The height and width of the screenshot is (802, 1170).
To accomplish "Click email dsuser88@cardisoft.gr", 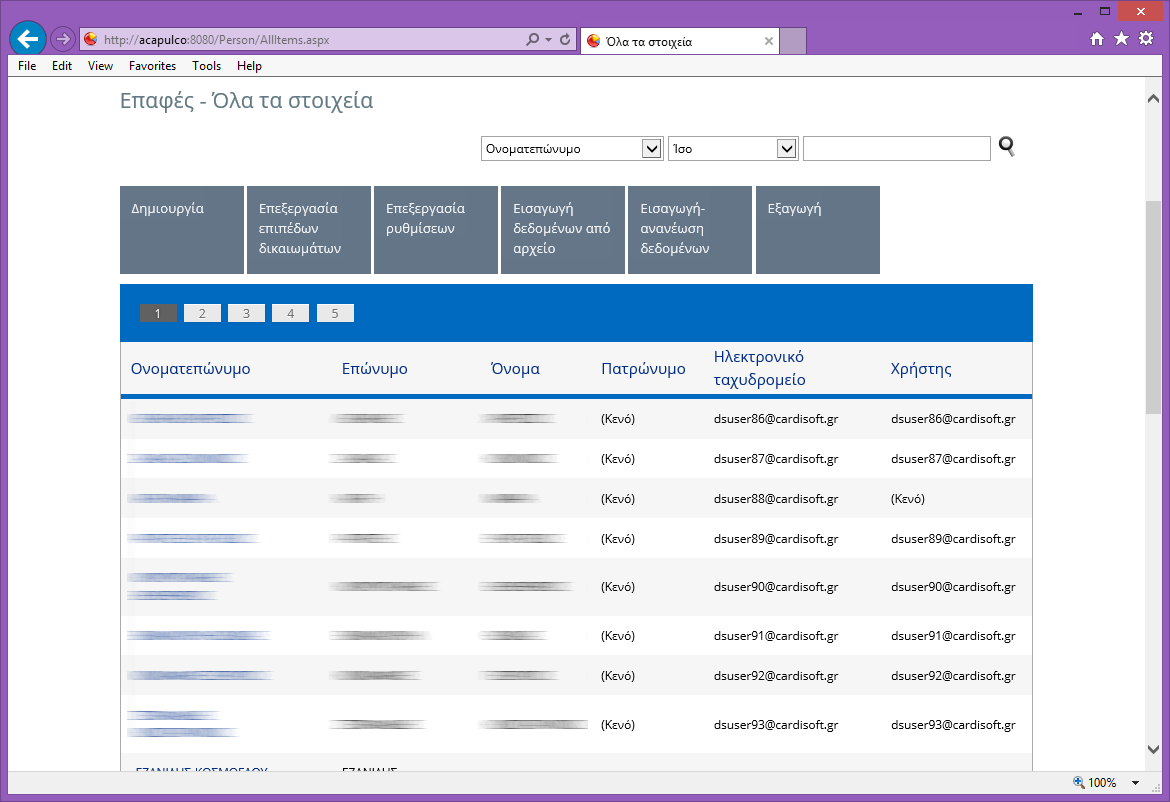I will coord(776,498).
